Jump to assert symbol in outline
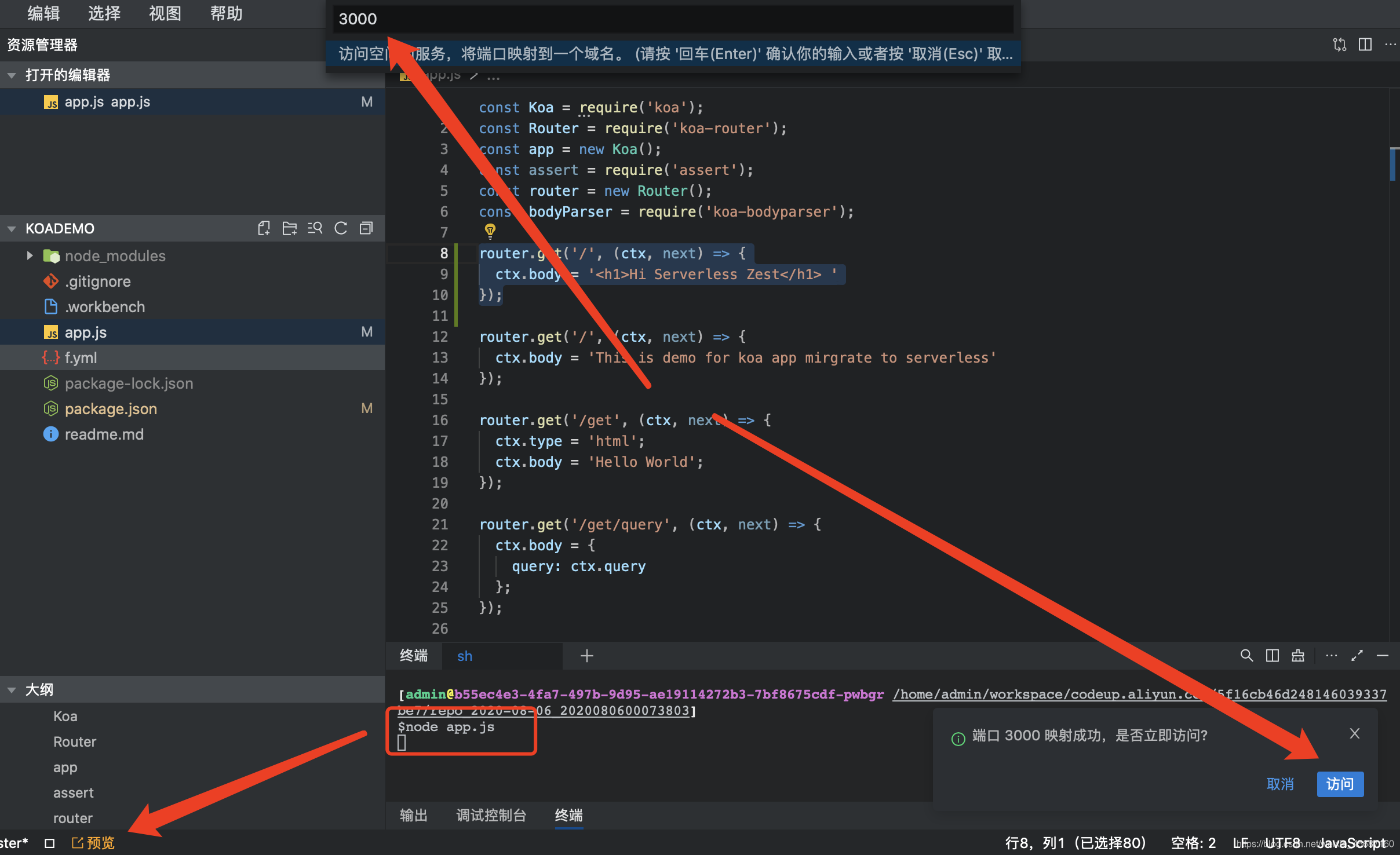This screenshot has height=855, width=1400. [x=74, y=793]
